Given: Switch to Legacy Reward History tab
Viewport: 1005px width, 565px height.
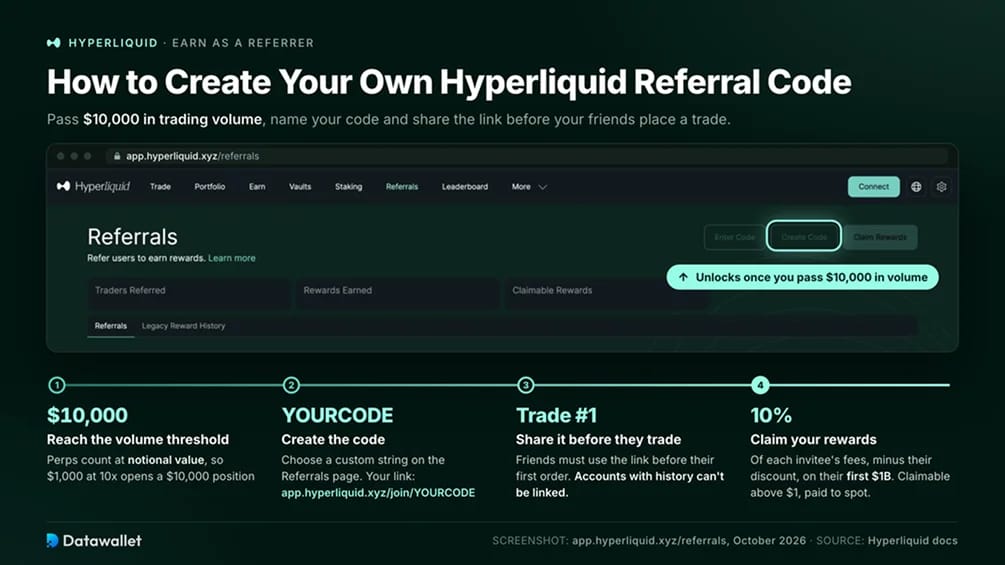Looking at the screenshot, I should point(183,326).
